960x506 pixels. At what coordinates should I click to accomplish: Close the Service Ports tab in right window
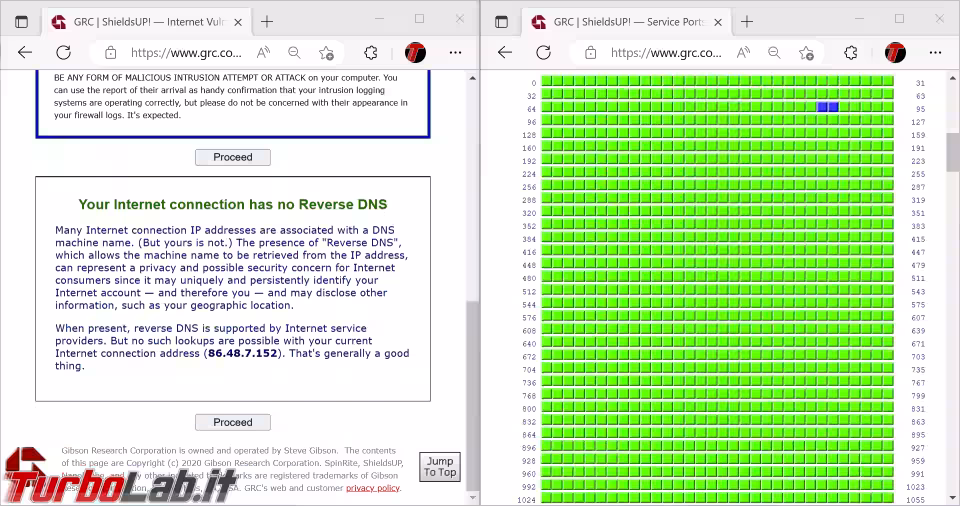[718, 22]
